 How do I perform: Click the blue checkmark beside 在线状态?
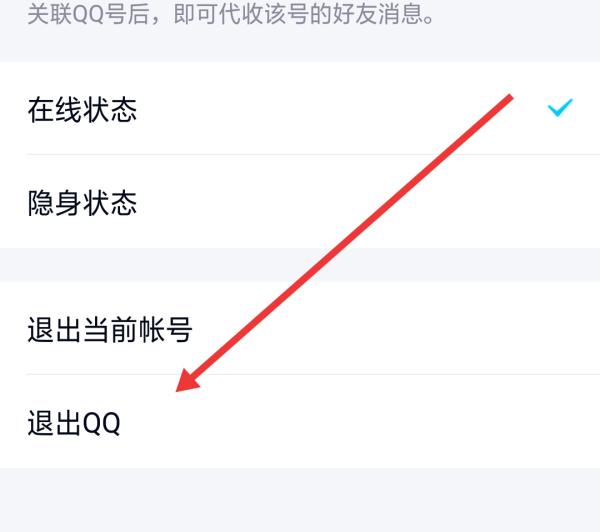560,109
